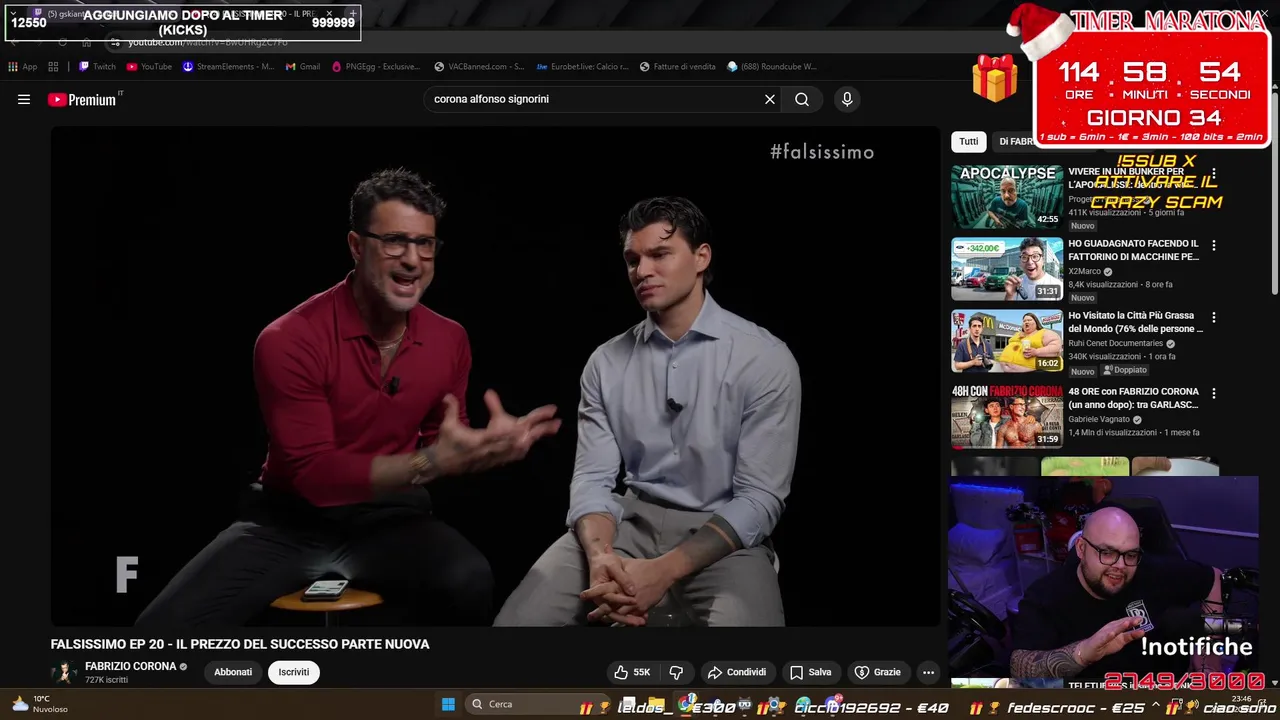This screenshot has height=720, width=1280.
Task: Like the video showing 55K
Action: point(632,672)
